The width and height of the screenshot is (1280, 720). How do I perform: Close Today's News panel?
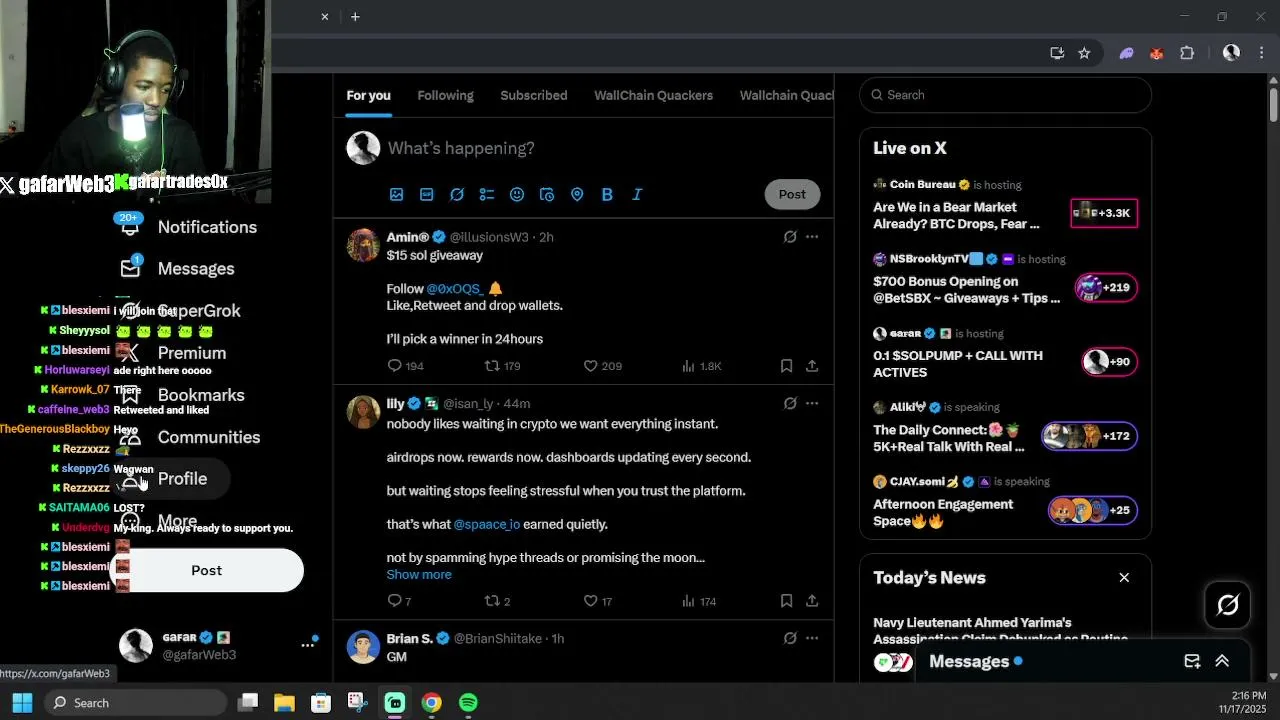click(x=1124, y=577)
